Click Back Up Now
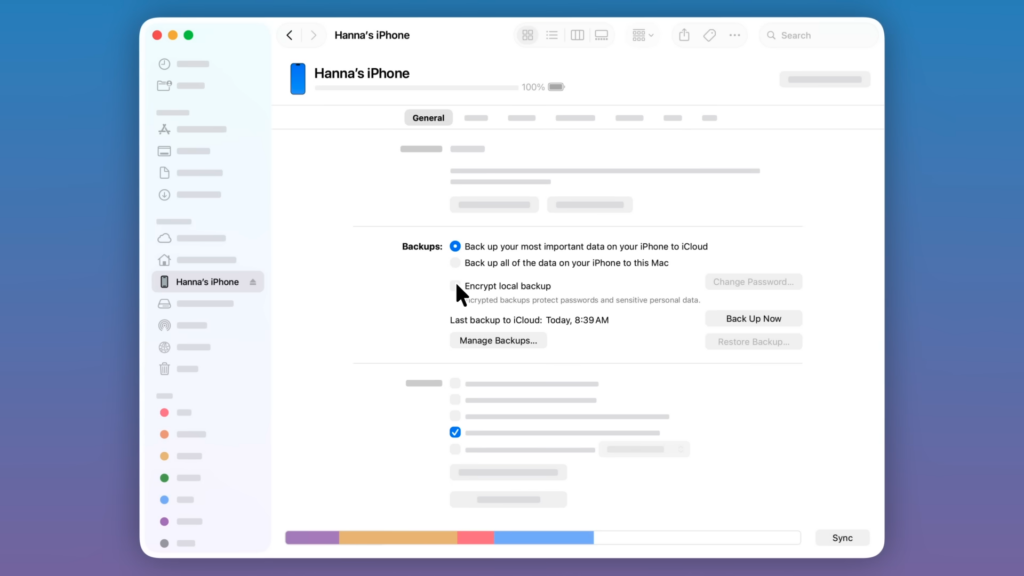The image size is (1024, 576). pyautogui.click(x=754, y=319)
